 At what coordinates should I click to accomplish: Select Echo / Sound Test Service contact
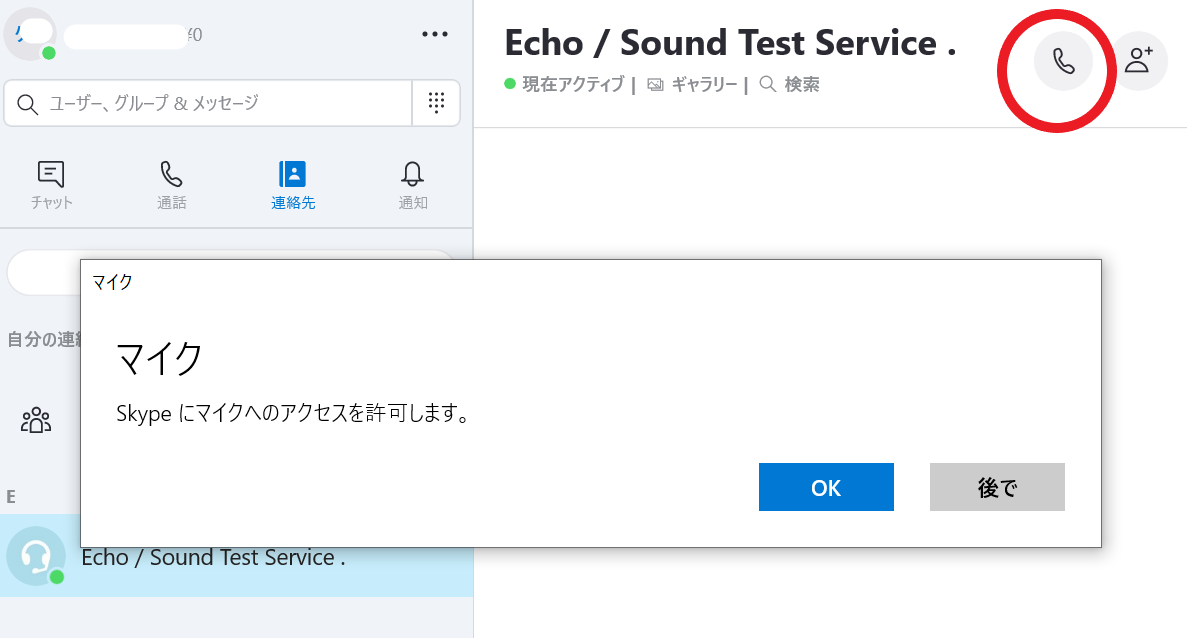(237, 556)
